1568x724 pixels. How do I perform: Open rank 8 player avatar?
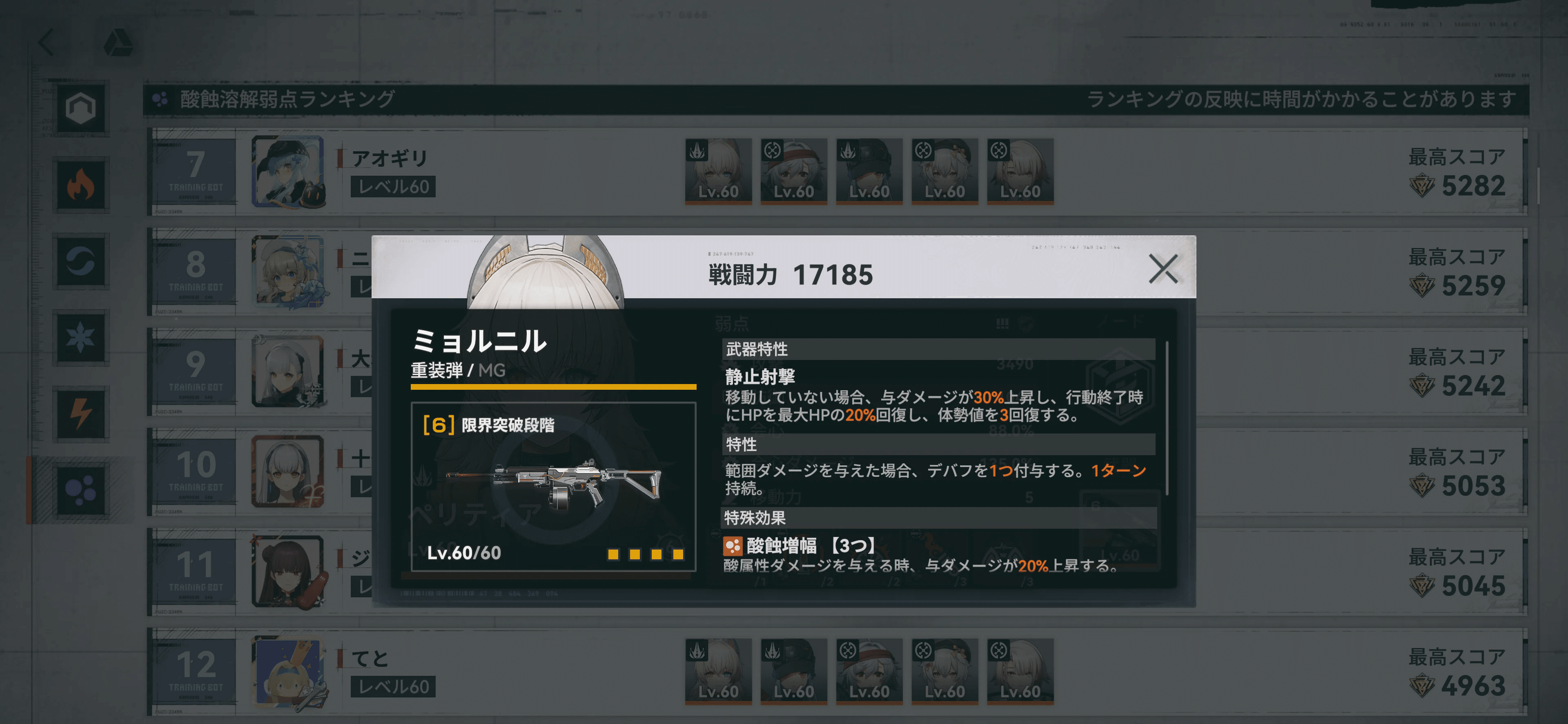click(x=288, y=272)
